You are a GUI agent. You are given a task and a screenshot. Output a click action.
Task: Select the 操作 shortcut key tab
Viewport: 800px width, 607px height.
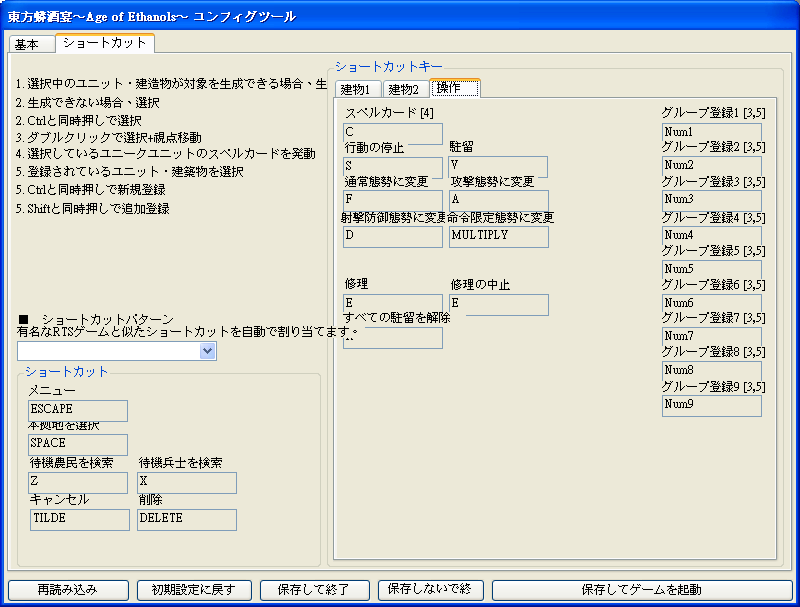(454, 88)
